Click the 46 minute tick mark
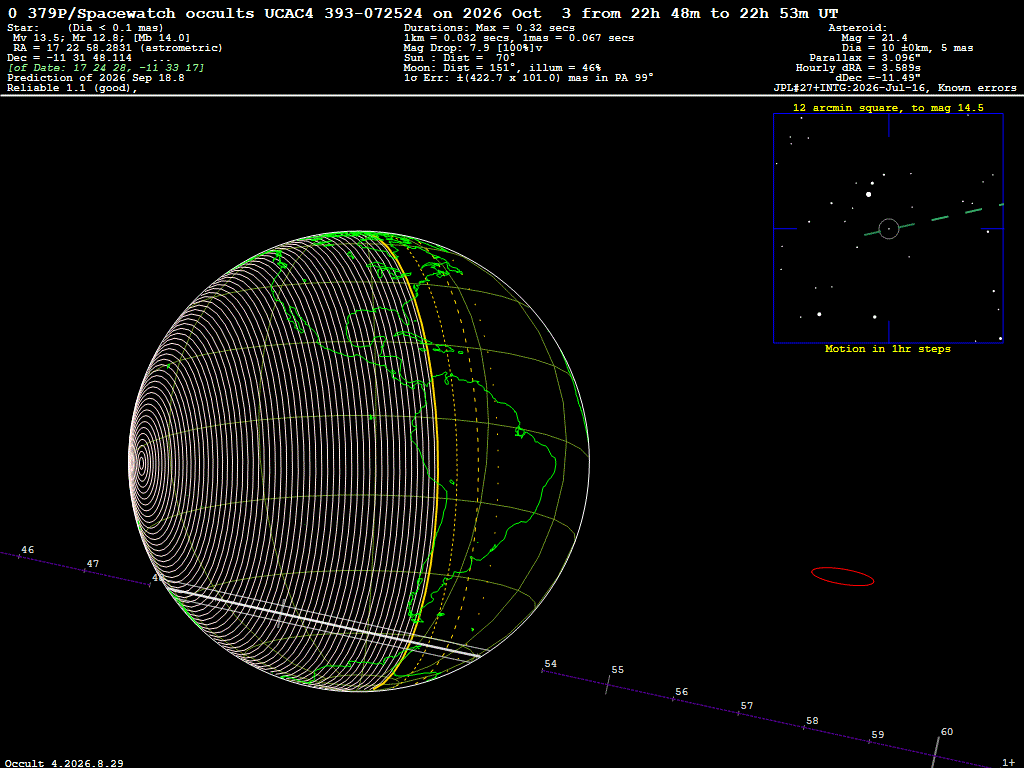This screenshot has width=1024, height=768. coord(20,556)
